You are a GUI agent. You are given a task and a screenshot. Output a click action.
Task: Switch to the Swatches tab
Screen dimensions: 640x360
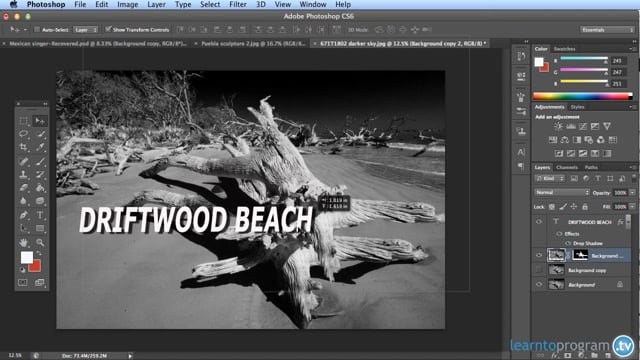pos(564,49)
